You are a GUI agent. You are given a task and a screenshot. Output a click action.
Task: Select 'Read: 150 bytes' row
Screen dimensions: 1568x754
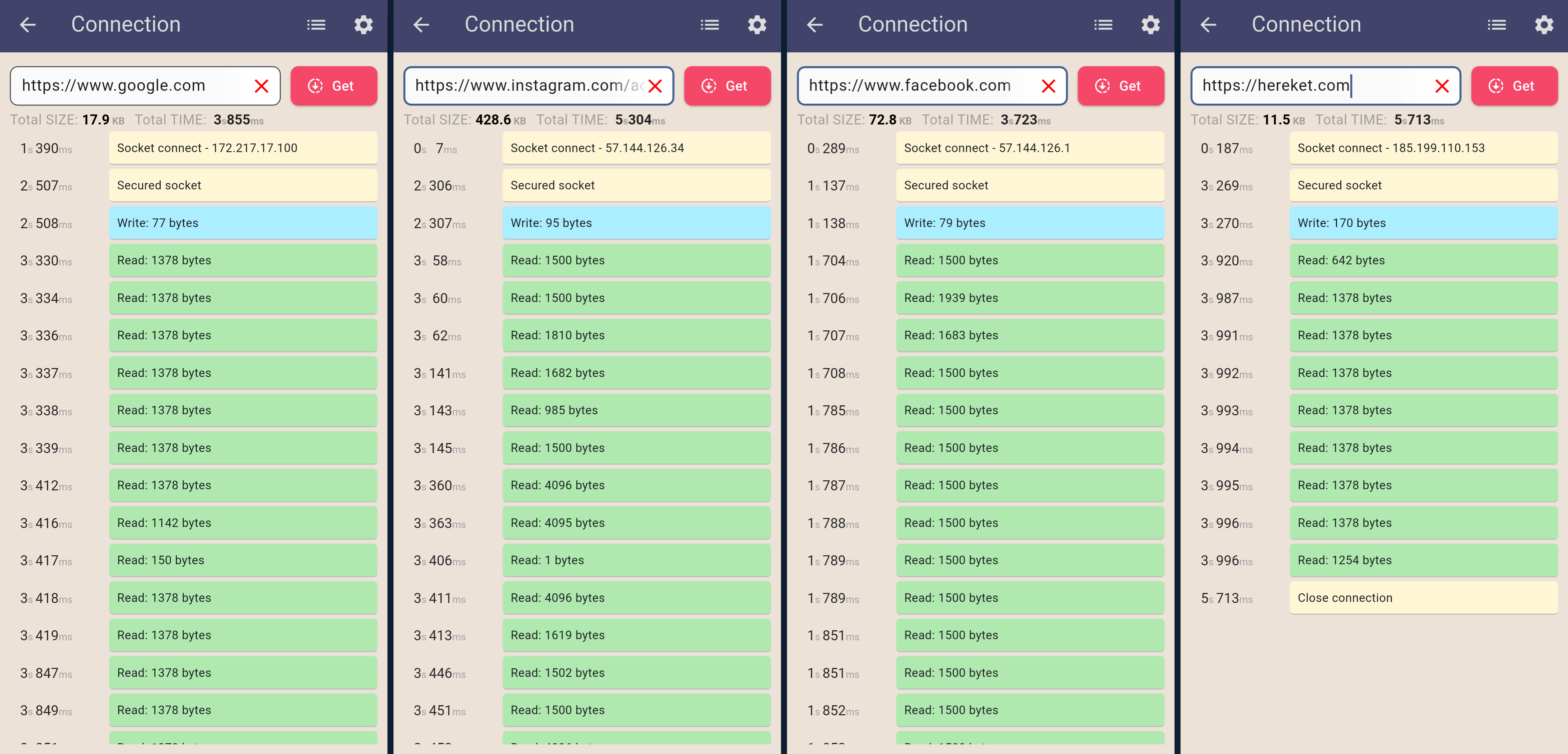tap(243, 561)
